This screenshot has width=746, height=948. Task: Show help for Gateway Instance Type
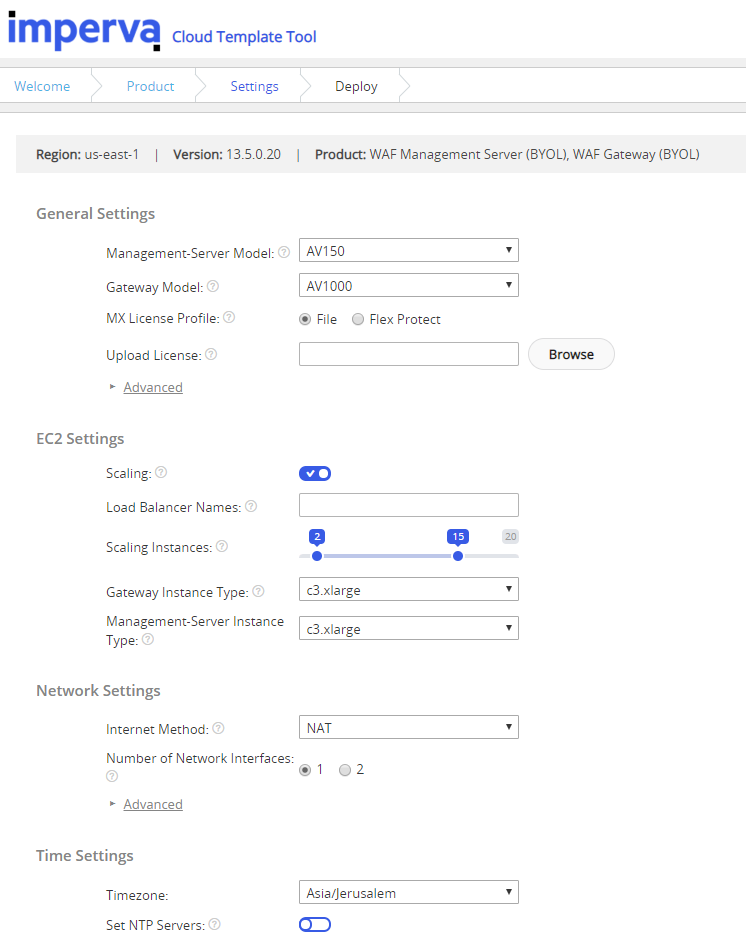[x=258, y=591]
